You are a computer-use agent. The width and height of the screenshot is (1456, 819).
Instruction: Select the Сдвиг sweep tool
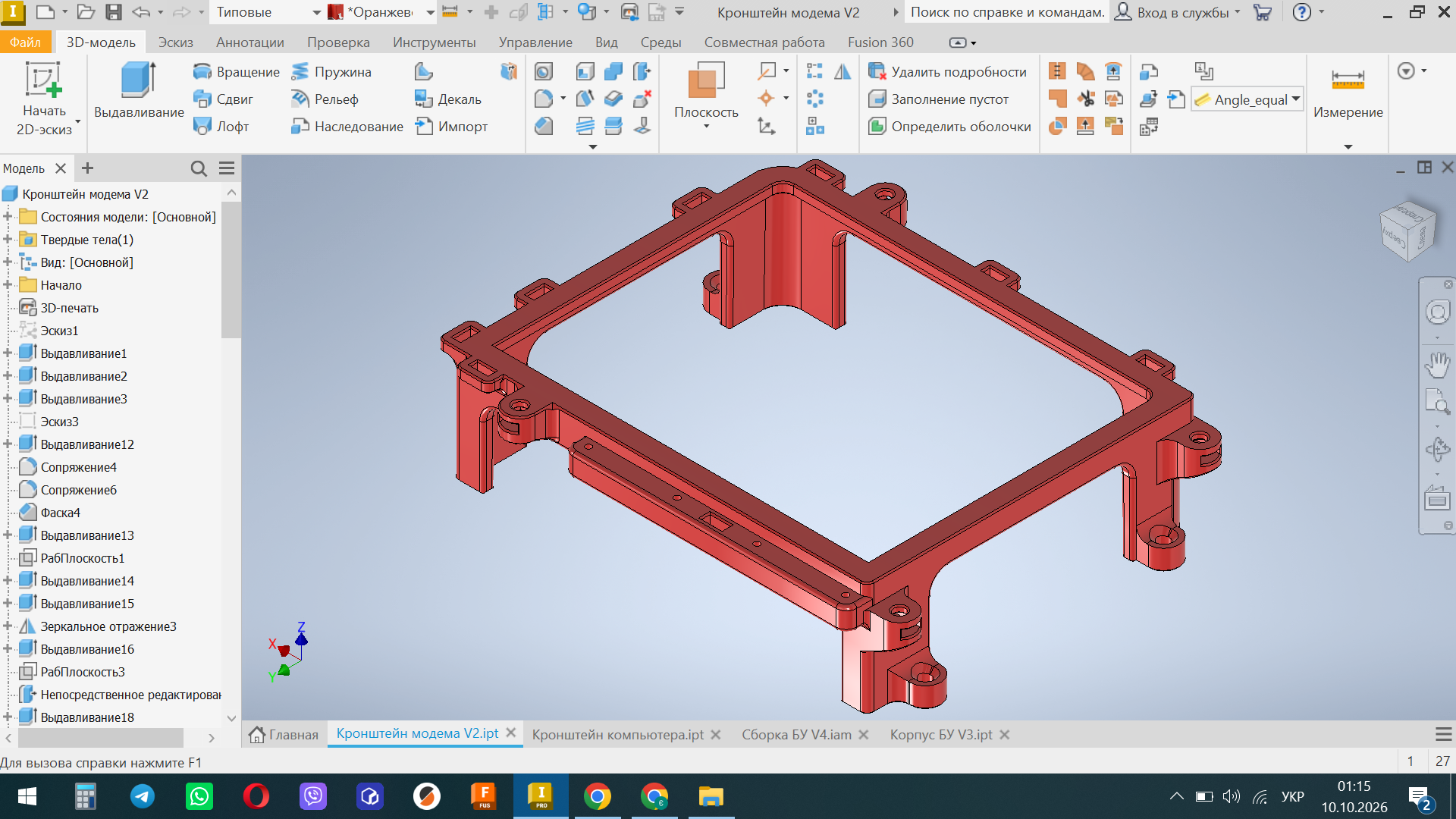(x=224, y=99)
